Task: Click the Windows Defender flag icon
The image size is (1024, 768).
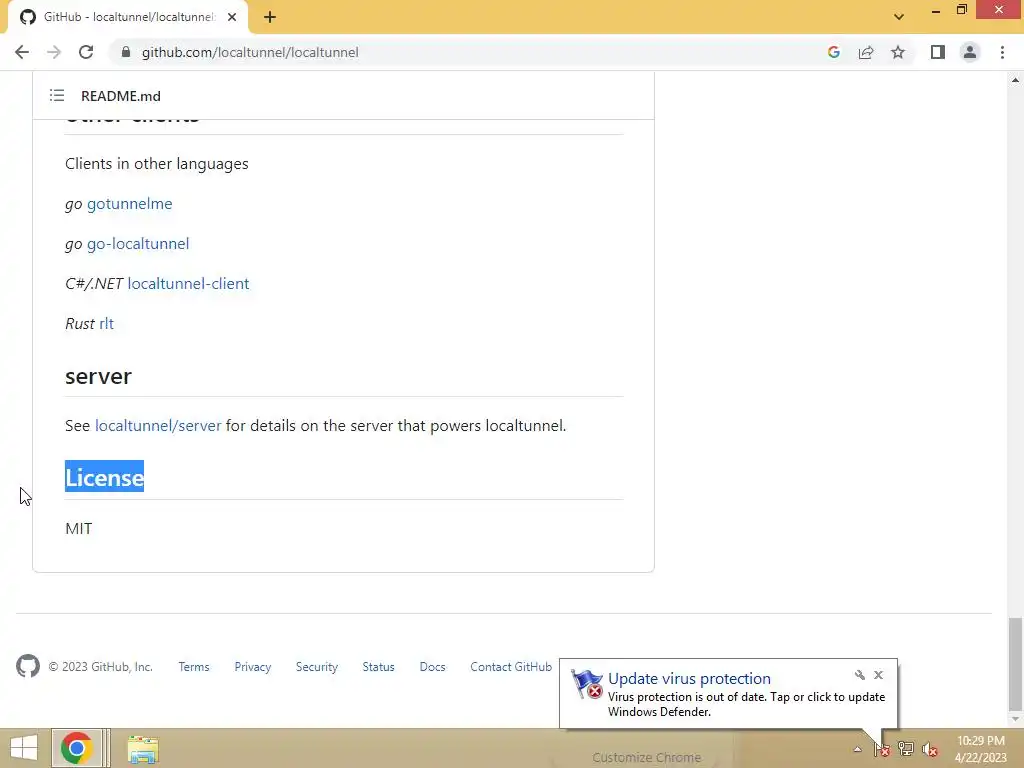Action: pos(586,684)
